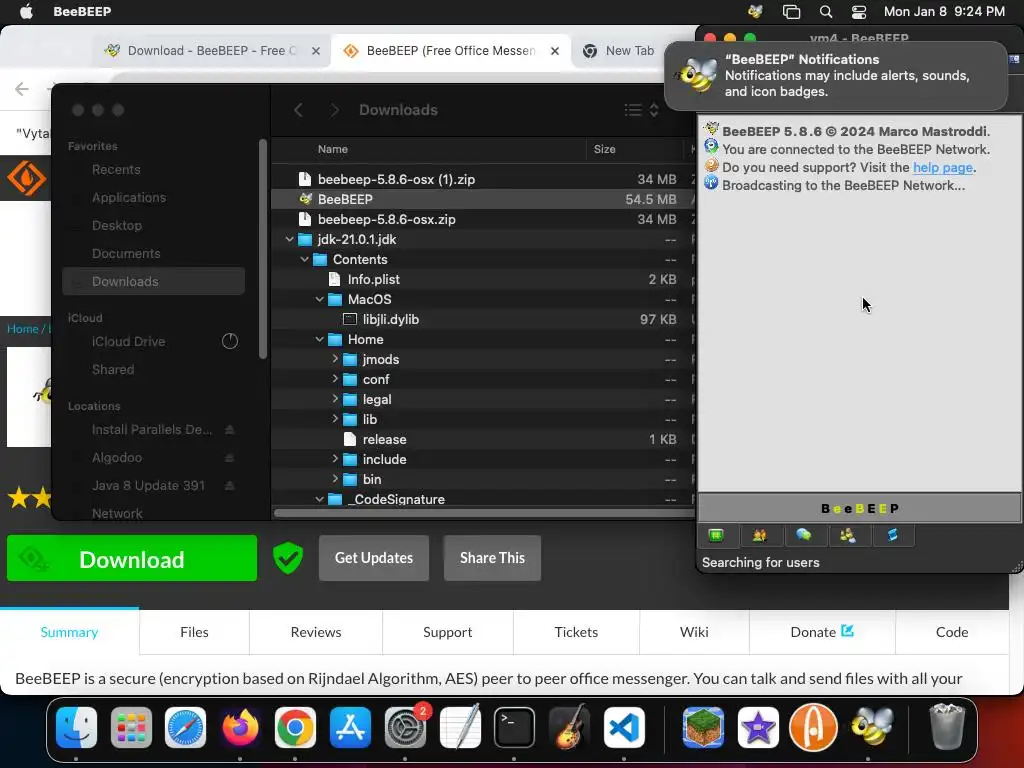Click the Stage Manager windows icon in menu bar
The width and height of the screenshot is (1024, 768).
click(x=791, y=11)
